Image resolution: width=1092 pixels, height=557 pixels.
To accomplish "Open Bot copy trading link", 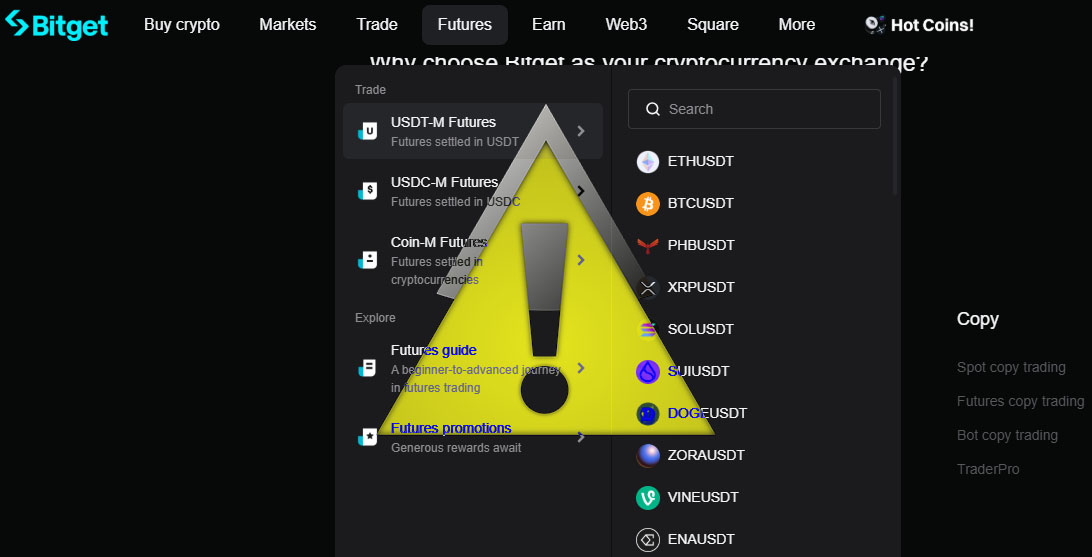I will (x=1007, y=435).
